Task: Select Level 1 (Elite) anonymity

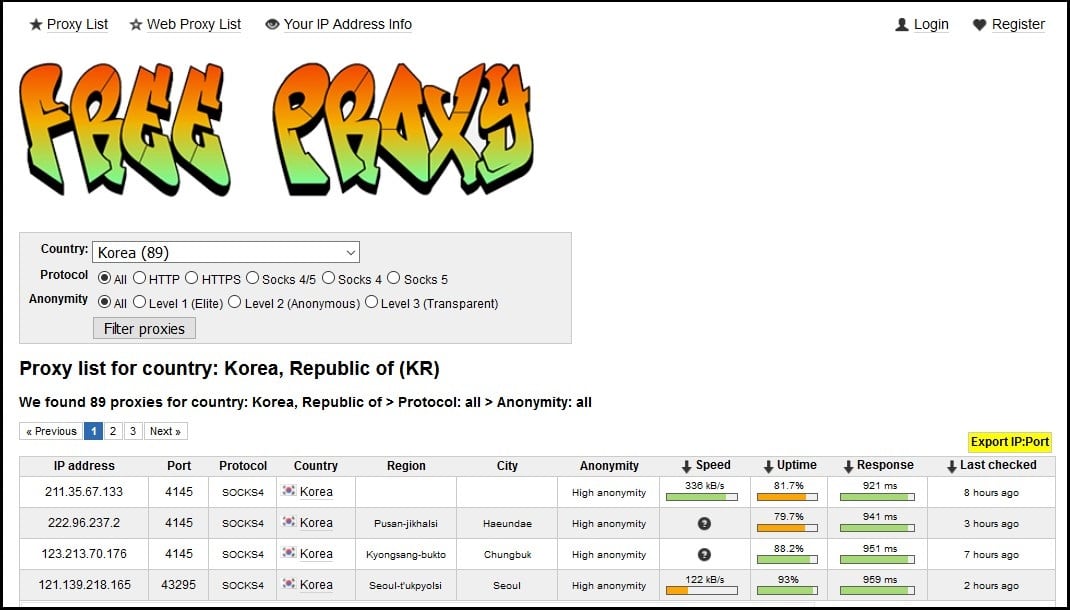Action: (x=139, y=302)
